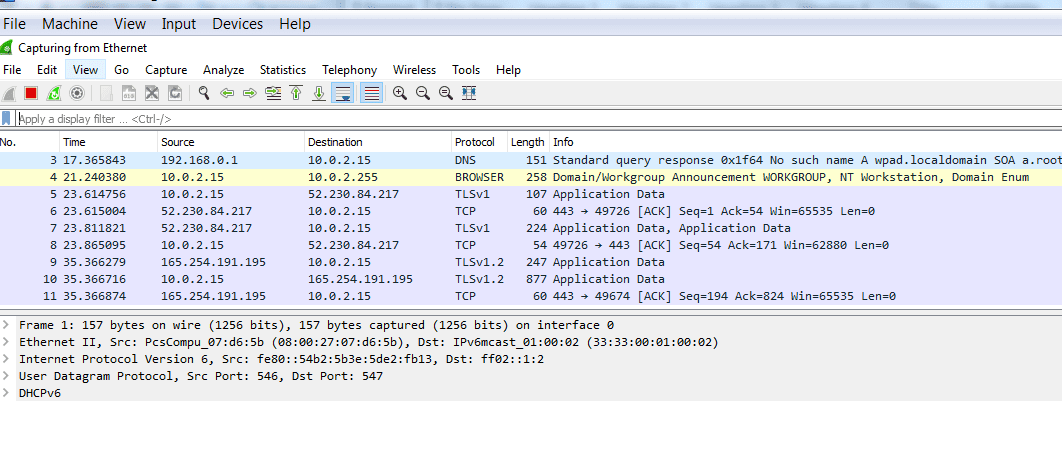
Task: Sort by the Time column header
Action: tap(108, 142)
